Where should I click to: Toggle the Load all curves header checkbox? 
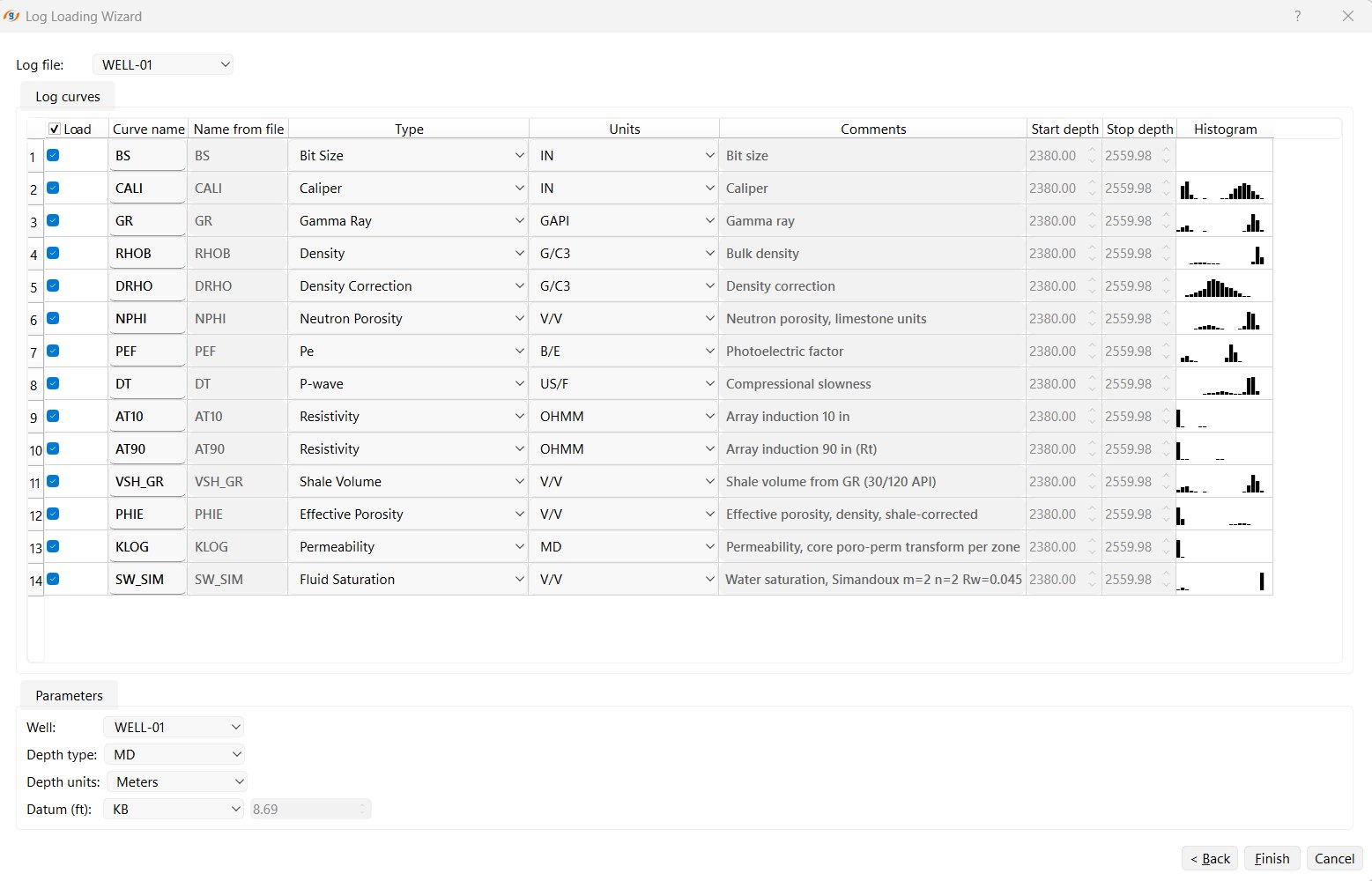point(55,129)
